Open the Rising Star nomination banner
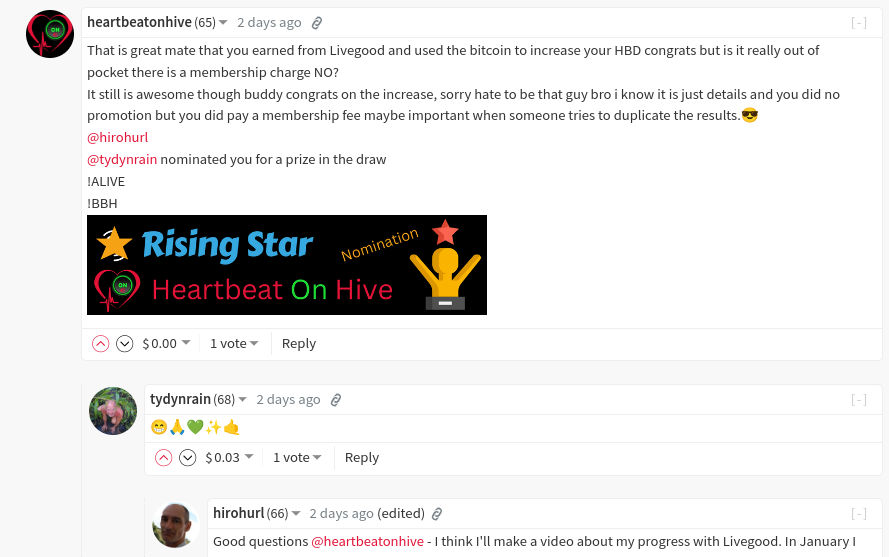The width and height of the screenshot is (889, 557). pyautogui.click(x=287, y=265)
